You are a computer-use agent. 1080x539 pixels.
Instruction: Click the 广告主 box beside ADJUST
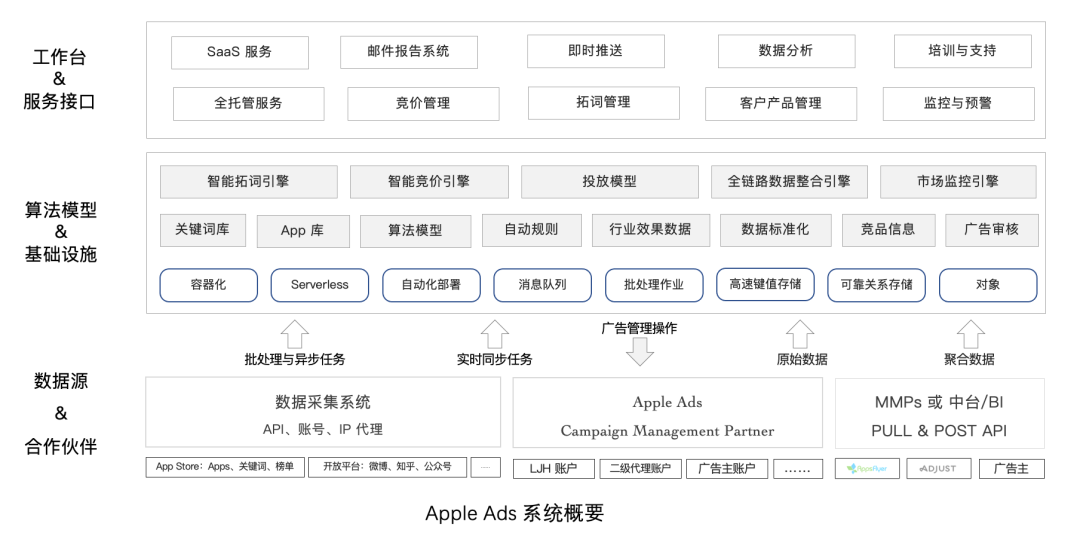[x=1012, y=469]
